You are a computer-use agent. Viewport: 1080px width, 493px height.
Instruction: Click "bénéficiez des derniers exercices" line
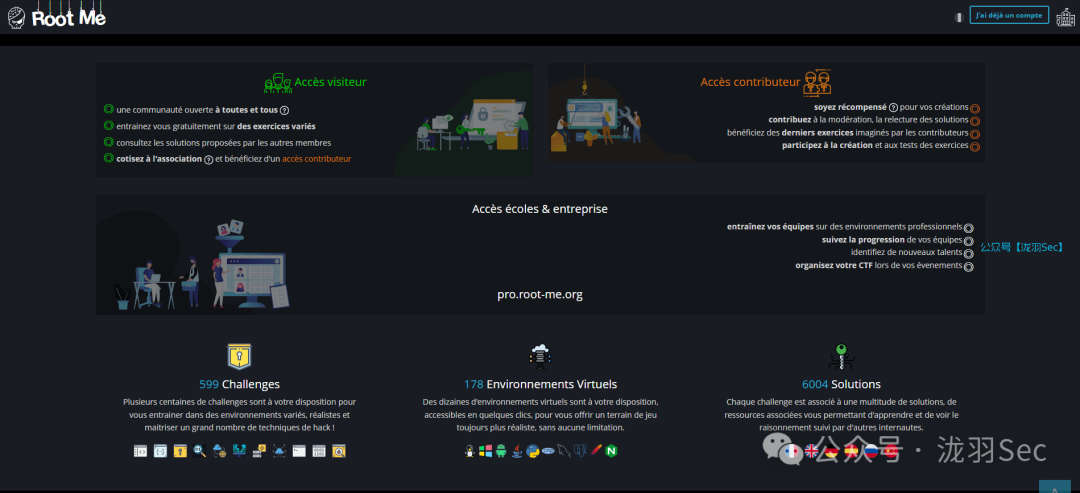[848, 133]
